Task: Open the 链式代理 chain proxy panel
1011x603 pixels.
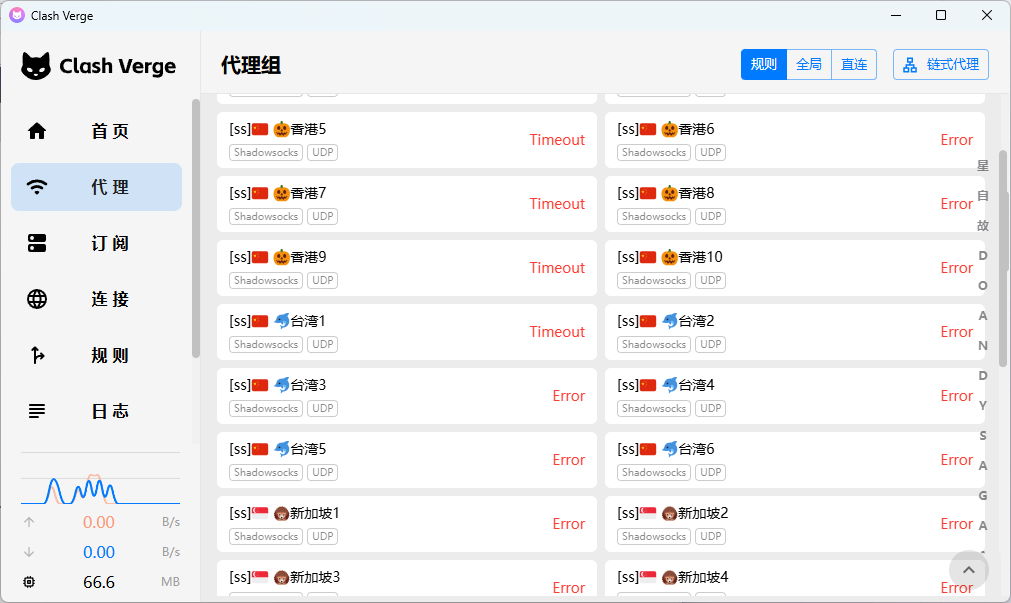Action: click(940, 65)
